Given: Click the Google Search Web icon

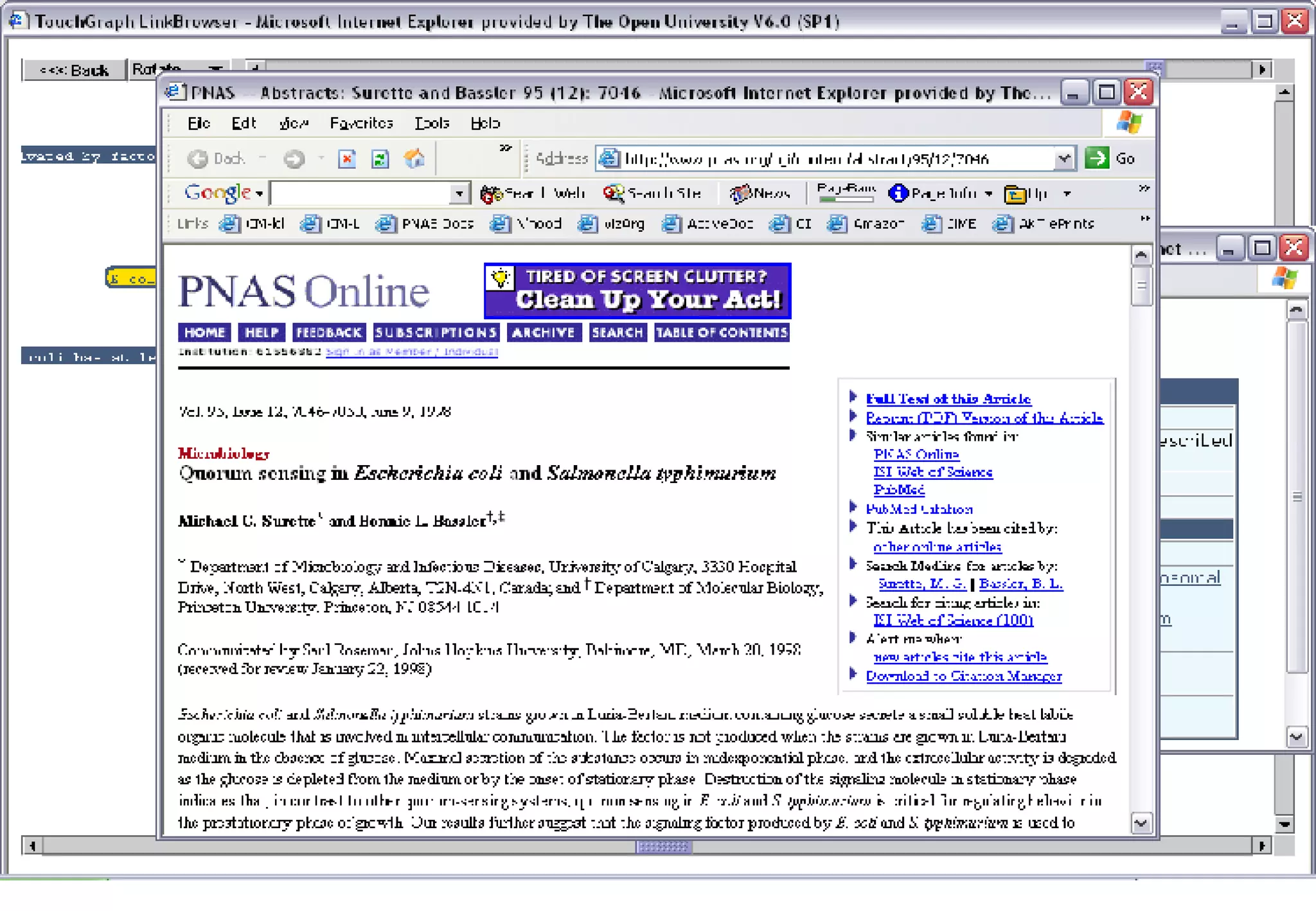Looking at the screenshot, I should (492, 193).
